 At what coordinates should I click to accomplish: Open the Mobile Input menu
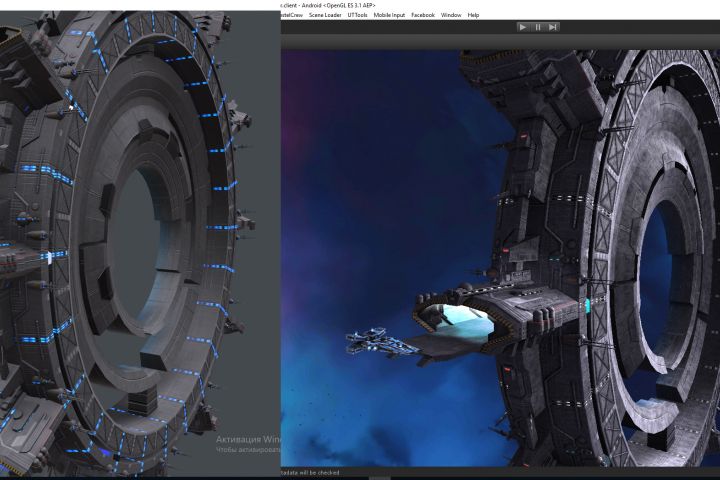389,15
